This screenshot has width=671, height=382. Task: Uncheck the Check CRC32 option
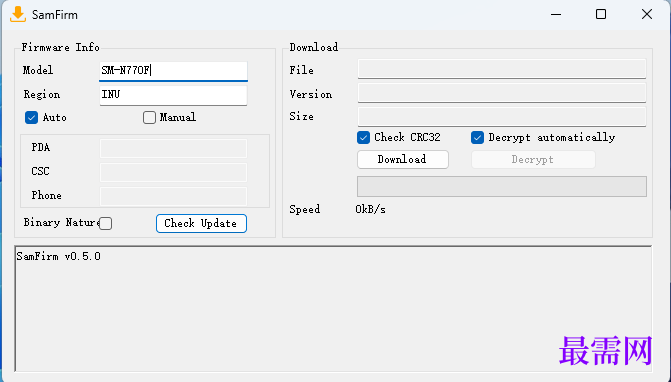(x=363, y=137)
